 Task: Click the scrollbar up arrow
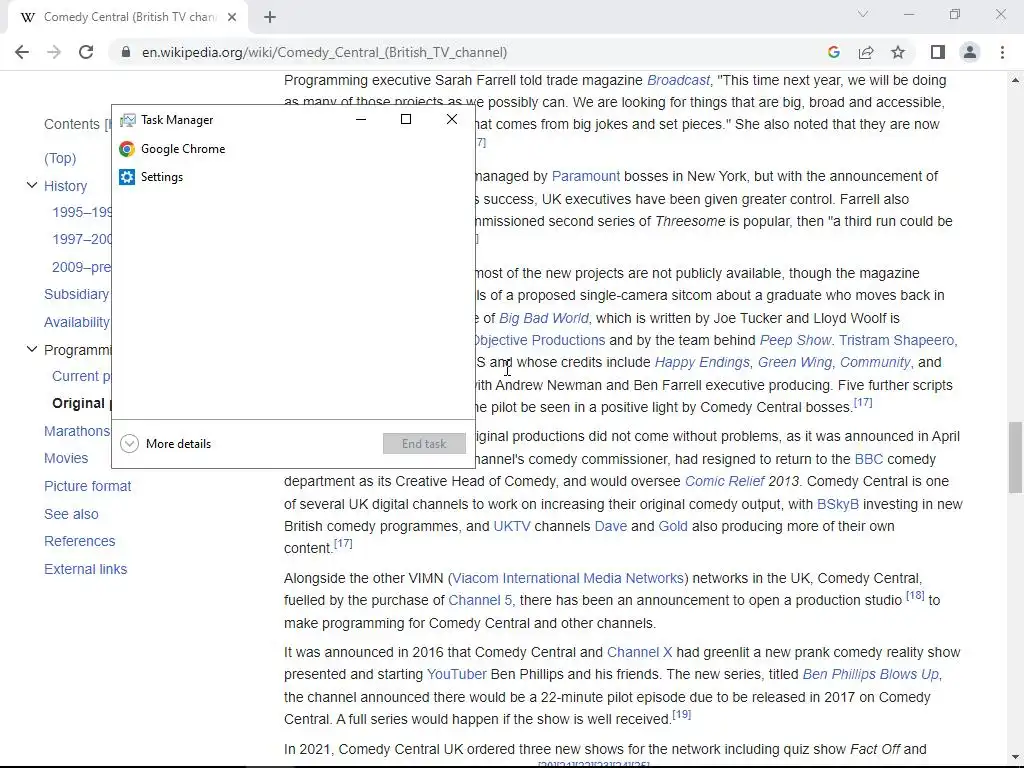coord(1016,80)
